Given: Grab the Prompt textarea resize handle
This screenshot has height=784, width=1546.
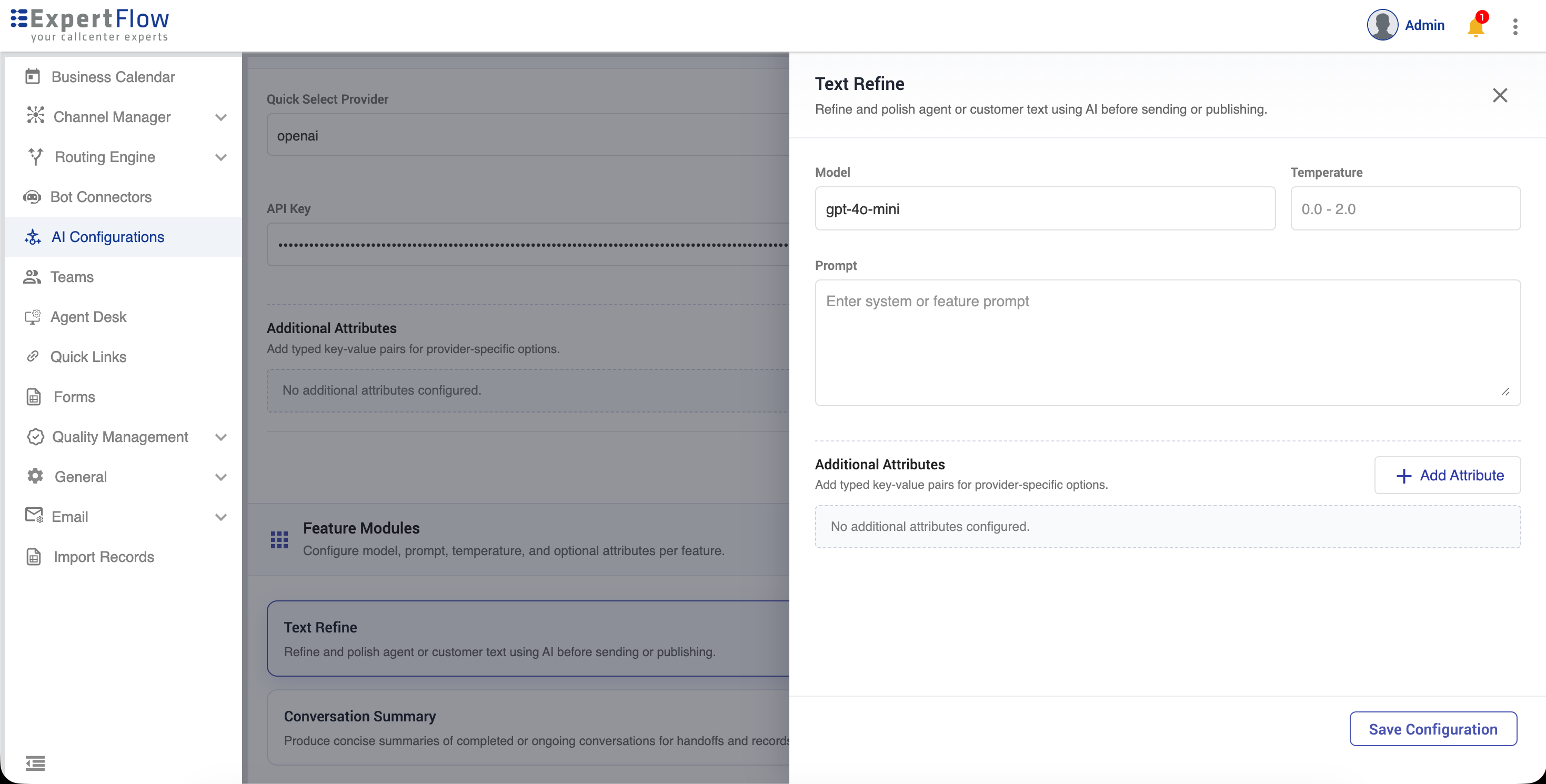Looking at the screenshot, I should point(1506,391).
